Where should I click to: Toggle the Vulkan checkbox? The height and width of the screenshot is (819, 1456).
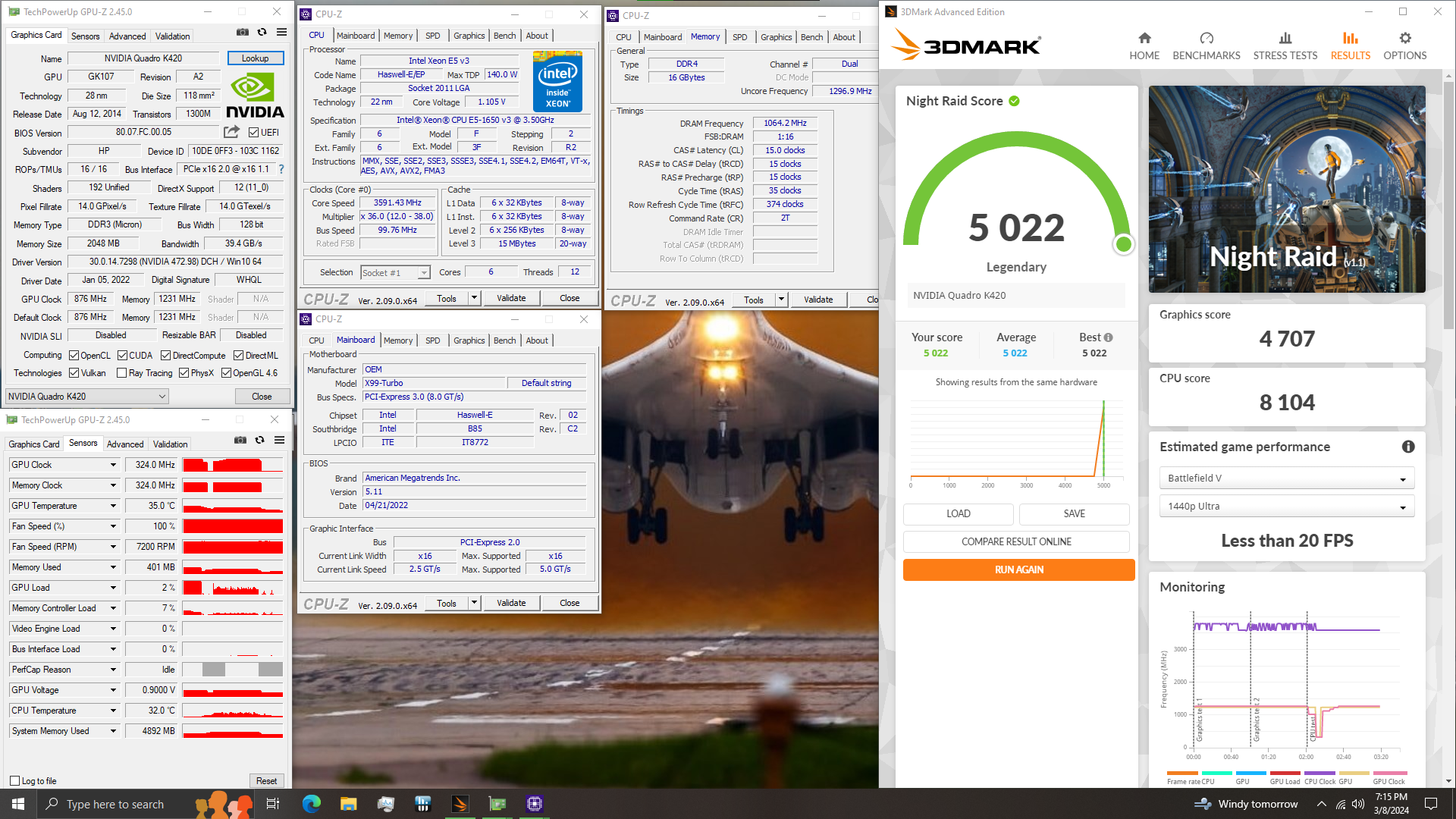[74, 372]
